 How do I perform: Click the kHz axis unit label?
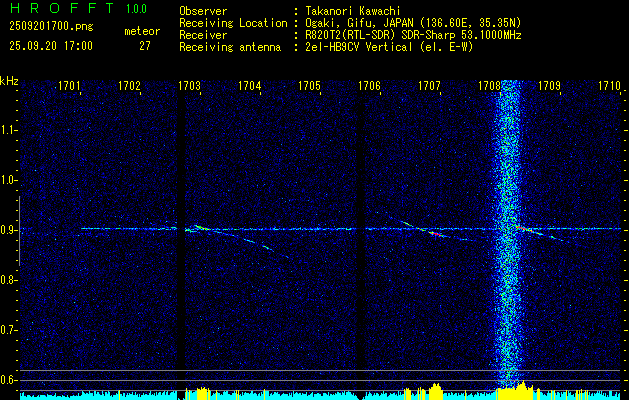(9, 81)
